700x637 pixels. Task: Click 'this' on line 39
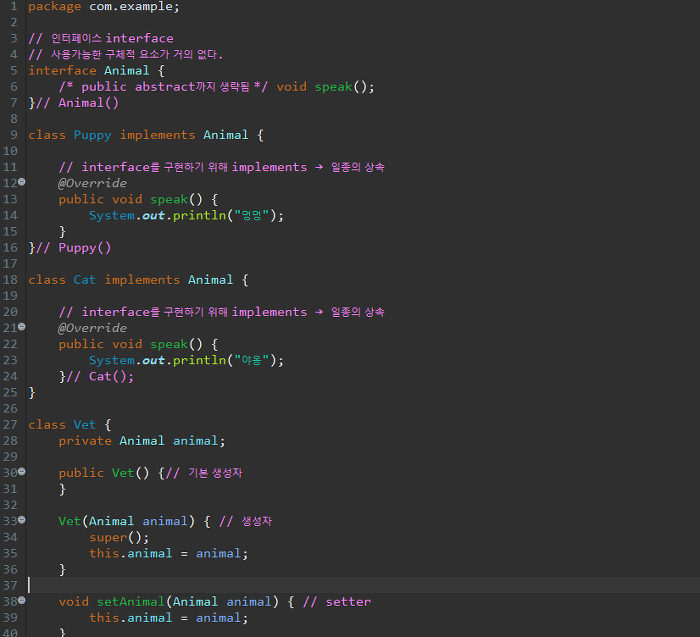[x=104, y=618]
